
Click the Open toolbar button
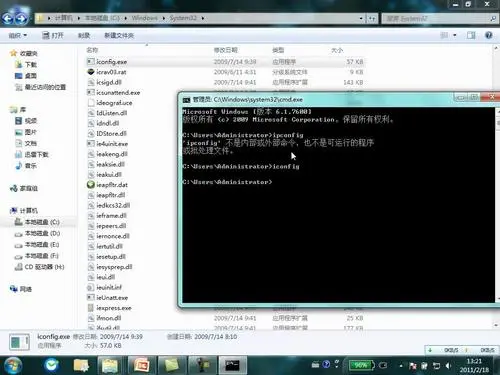click(x=53, y=35)
